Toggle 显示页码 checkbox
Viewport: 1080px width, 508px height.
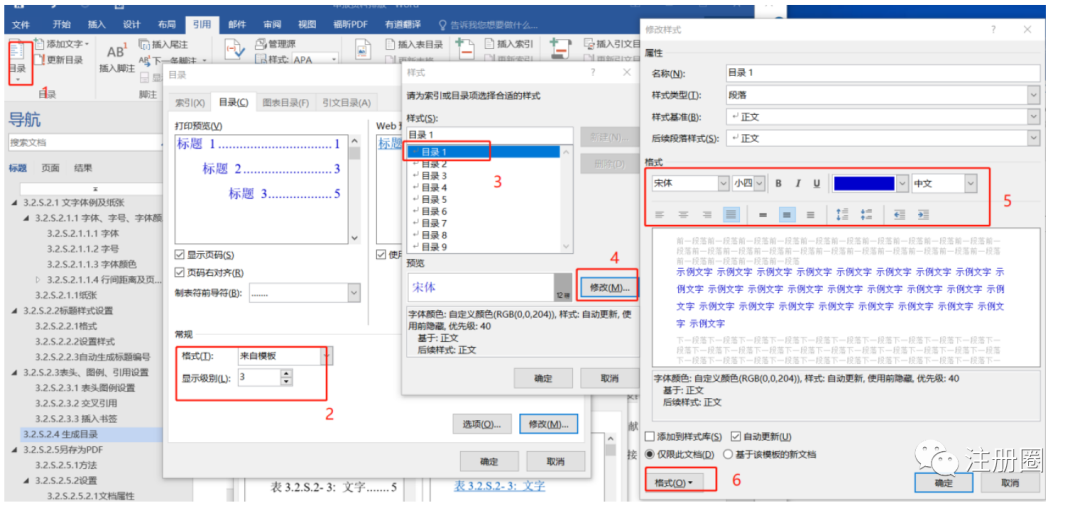[180, 255]
